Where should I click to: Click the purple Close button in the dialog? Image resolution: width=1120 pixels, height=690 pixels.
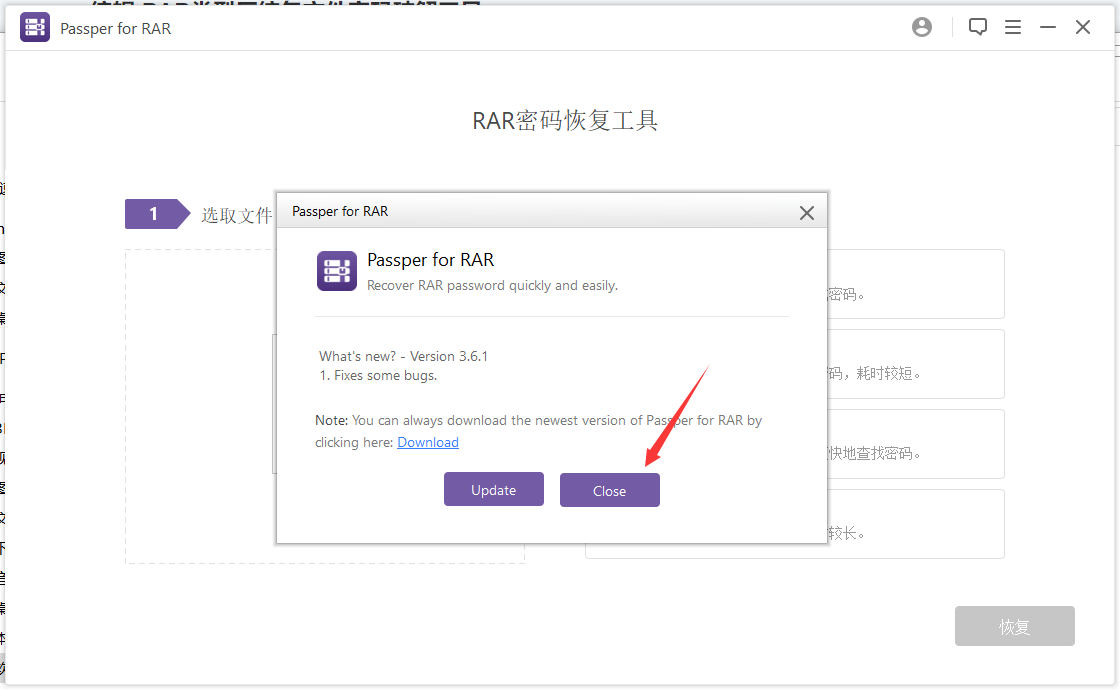pos(609,490)
